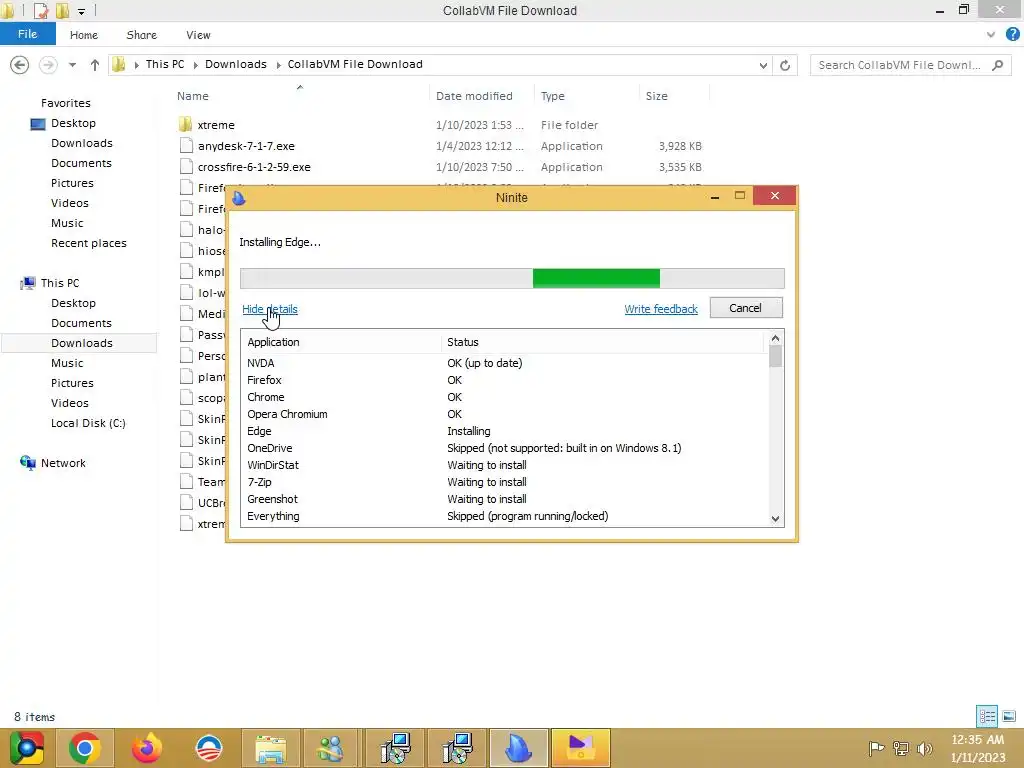Click the Properties quick access icon
The height and width of the screenshot is (768, 1024).
pos(40,10)
